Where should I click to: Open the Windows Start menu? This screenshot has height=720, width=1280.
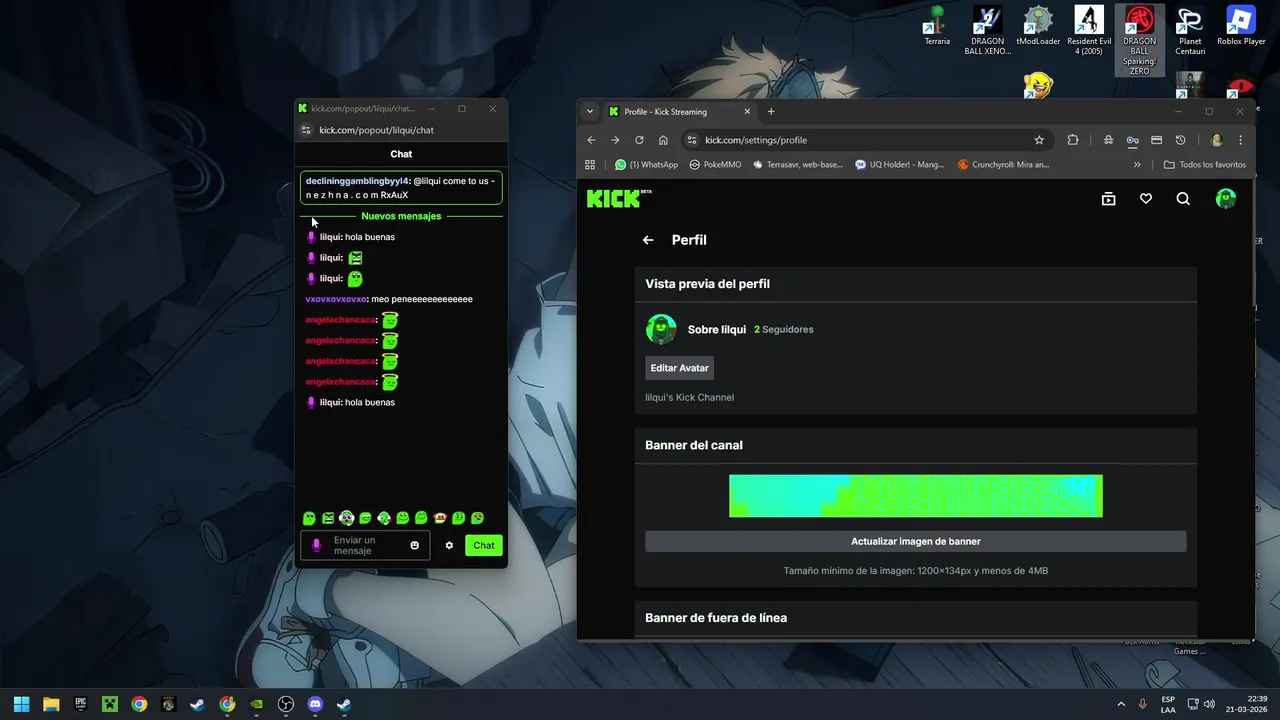click(x=21, y=704)
